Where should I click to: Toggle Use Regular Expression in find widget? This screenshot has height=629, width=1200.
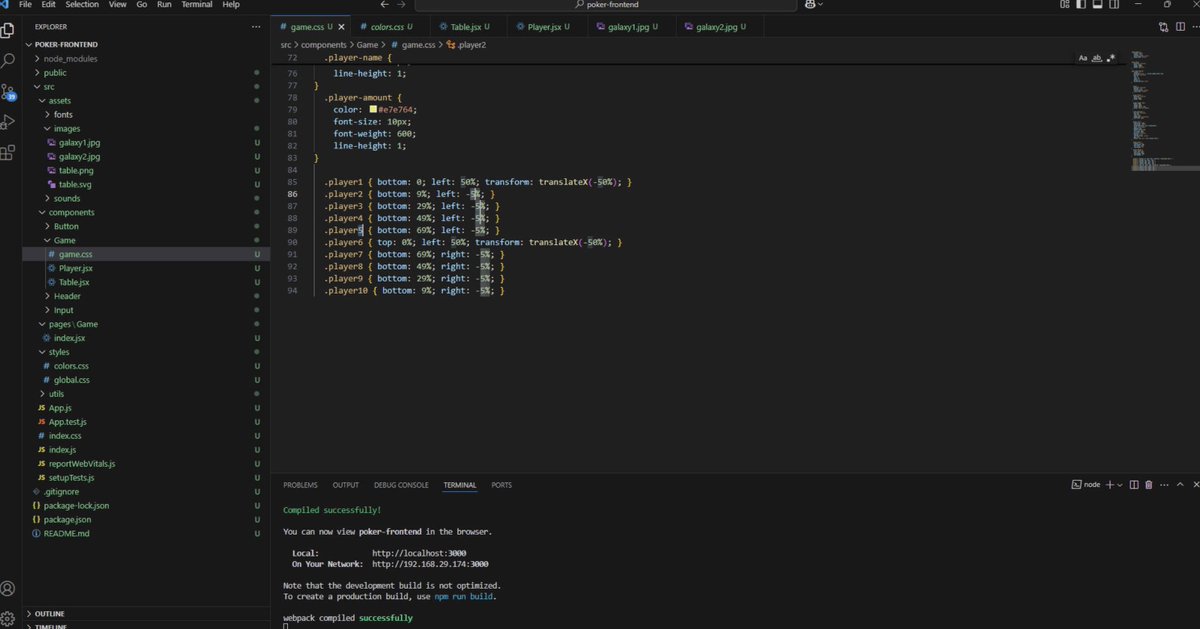1110,58
